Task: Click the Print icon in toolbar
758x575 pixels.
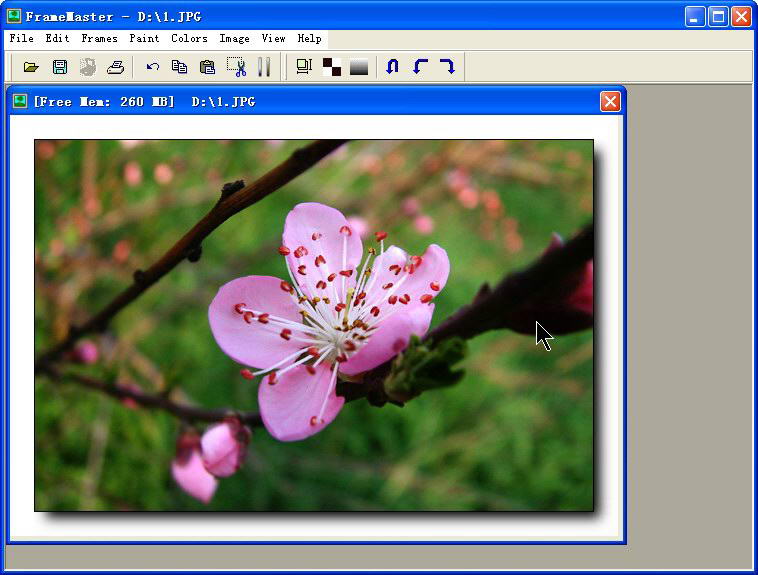Action: 116,67
